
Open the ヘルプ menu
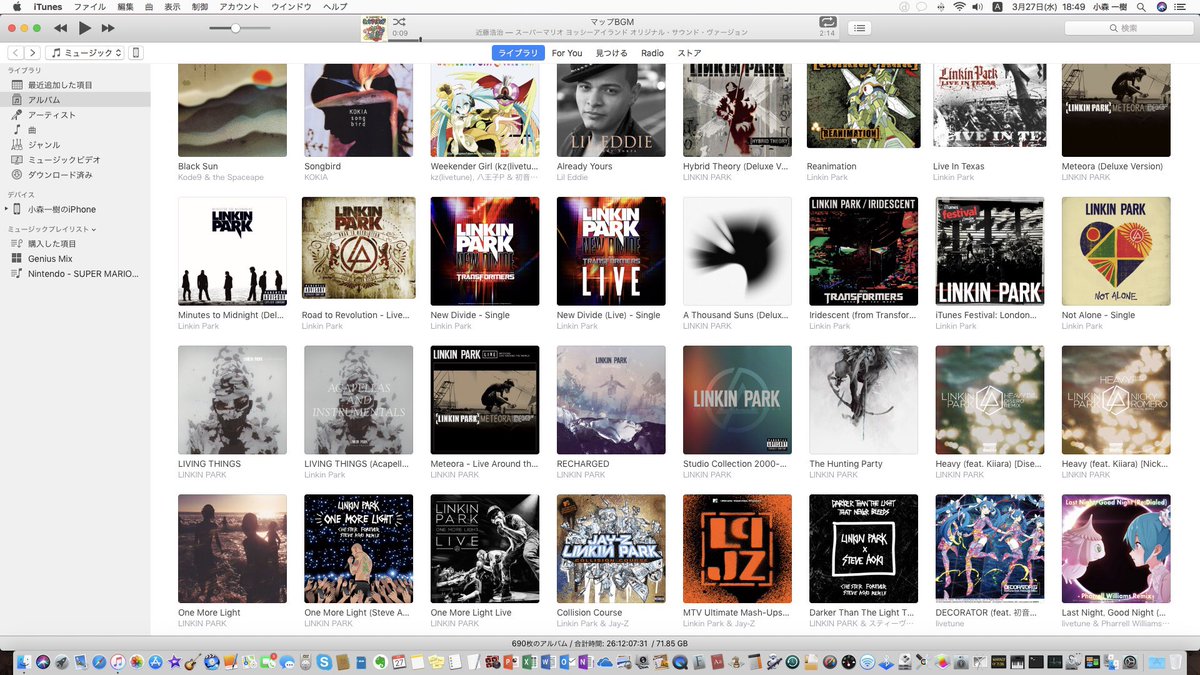point(336,7)
